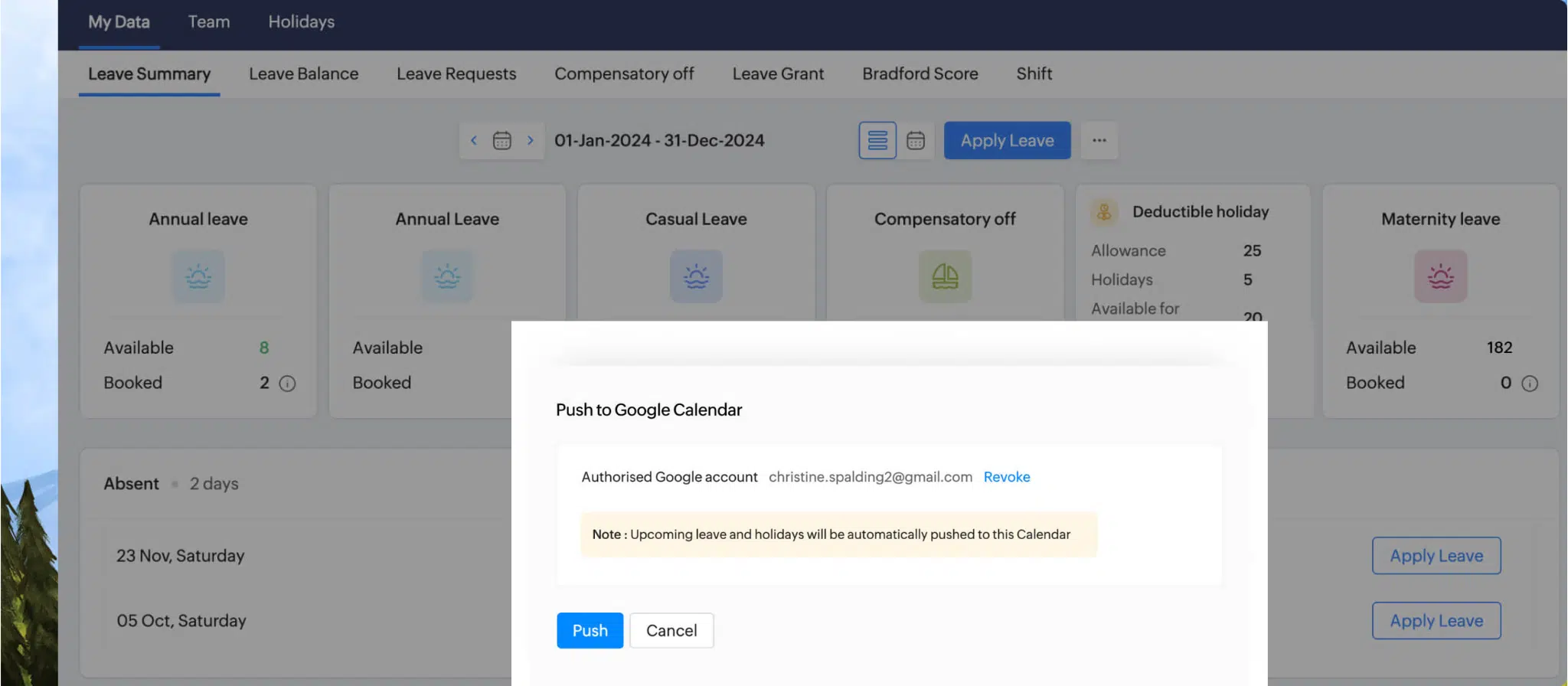Switch to calendar view of leave summary
This screenshot has width=1568, height=686.
(x=916, y=140)
